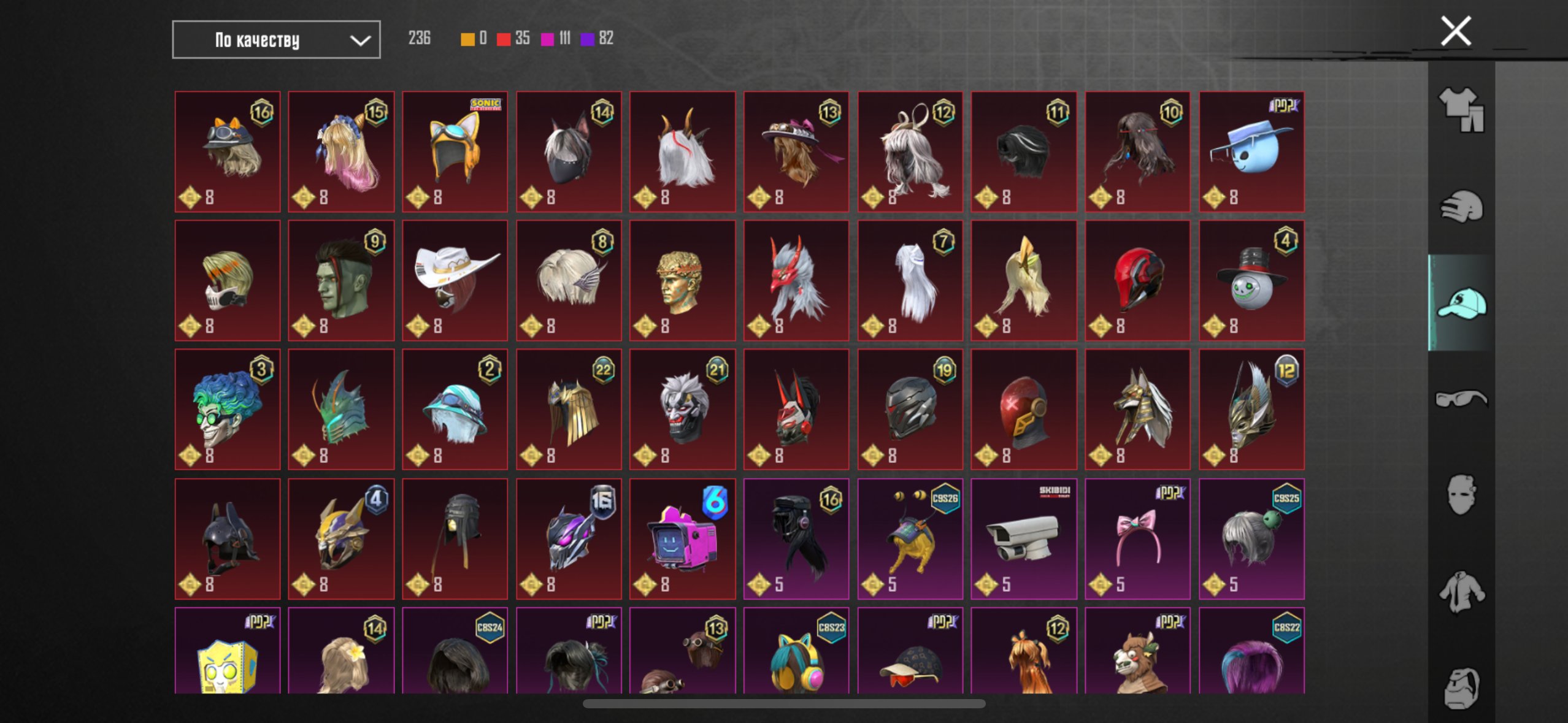
Task: Filter by pink rarity showing 111
Action: tap(556, 39)
